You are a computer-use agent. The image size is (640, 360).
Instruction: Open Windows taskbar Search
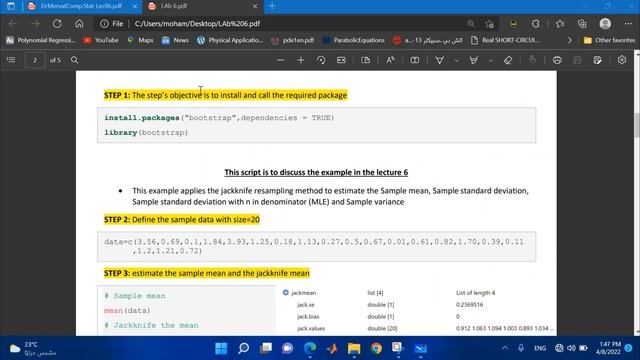(x=243, y=348)
